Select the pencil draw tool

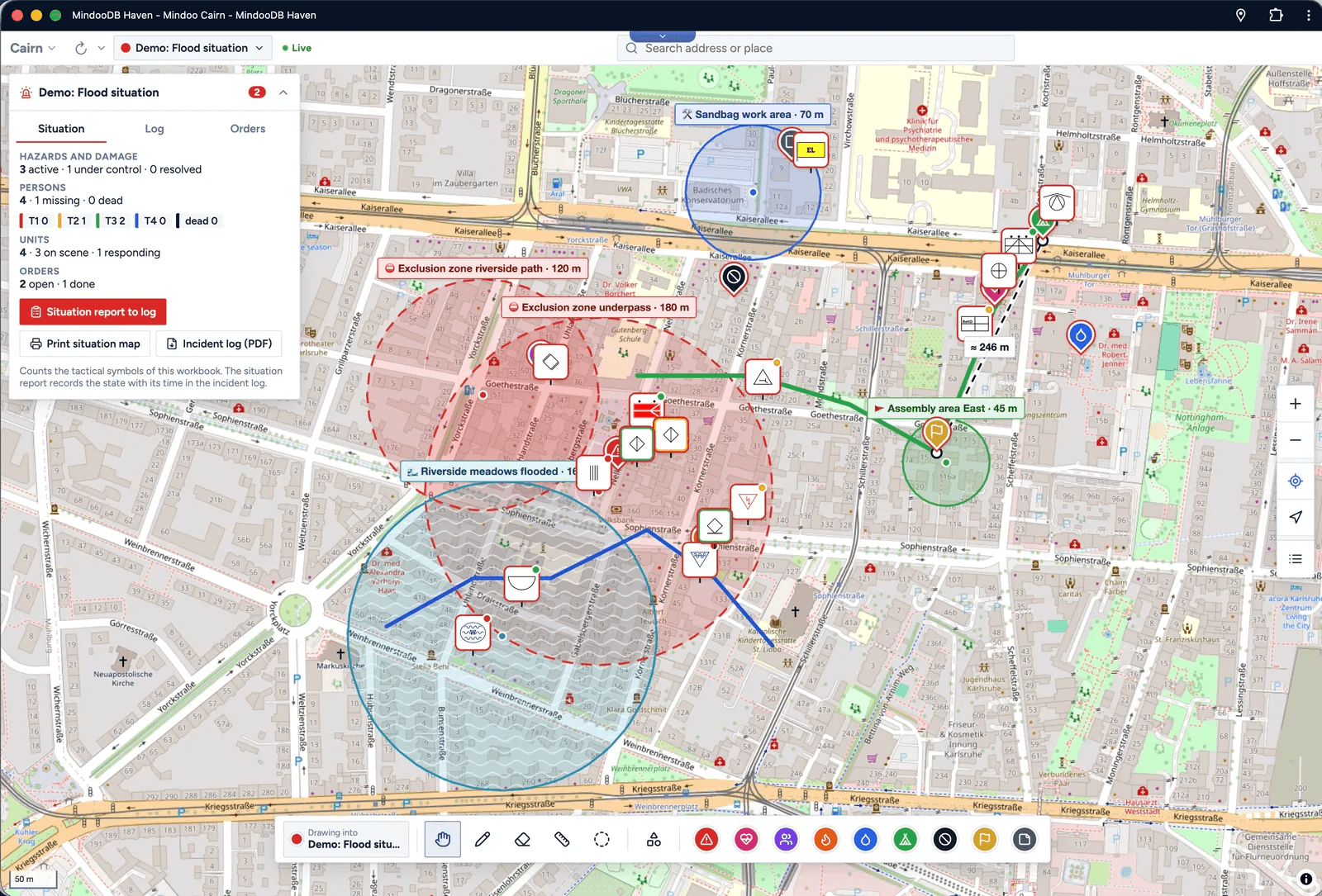[483, 840]
